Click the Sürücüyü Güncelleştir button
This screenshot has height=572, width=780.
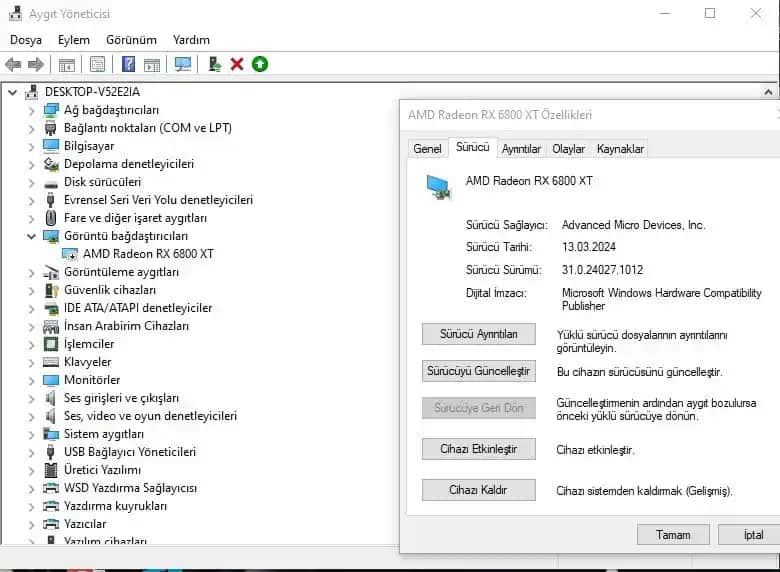coord(479,371)
